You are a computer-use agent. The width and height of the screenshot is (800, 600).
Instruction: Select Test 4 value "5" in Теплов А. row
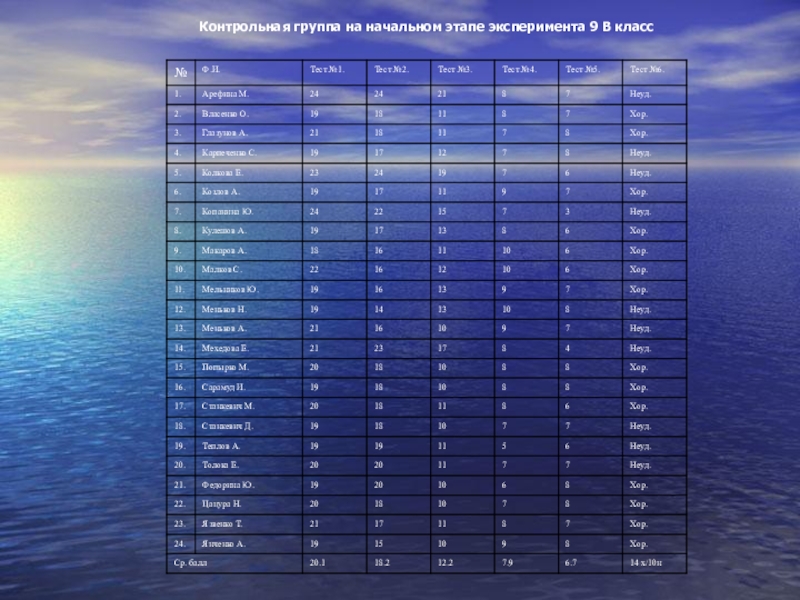504,446
